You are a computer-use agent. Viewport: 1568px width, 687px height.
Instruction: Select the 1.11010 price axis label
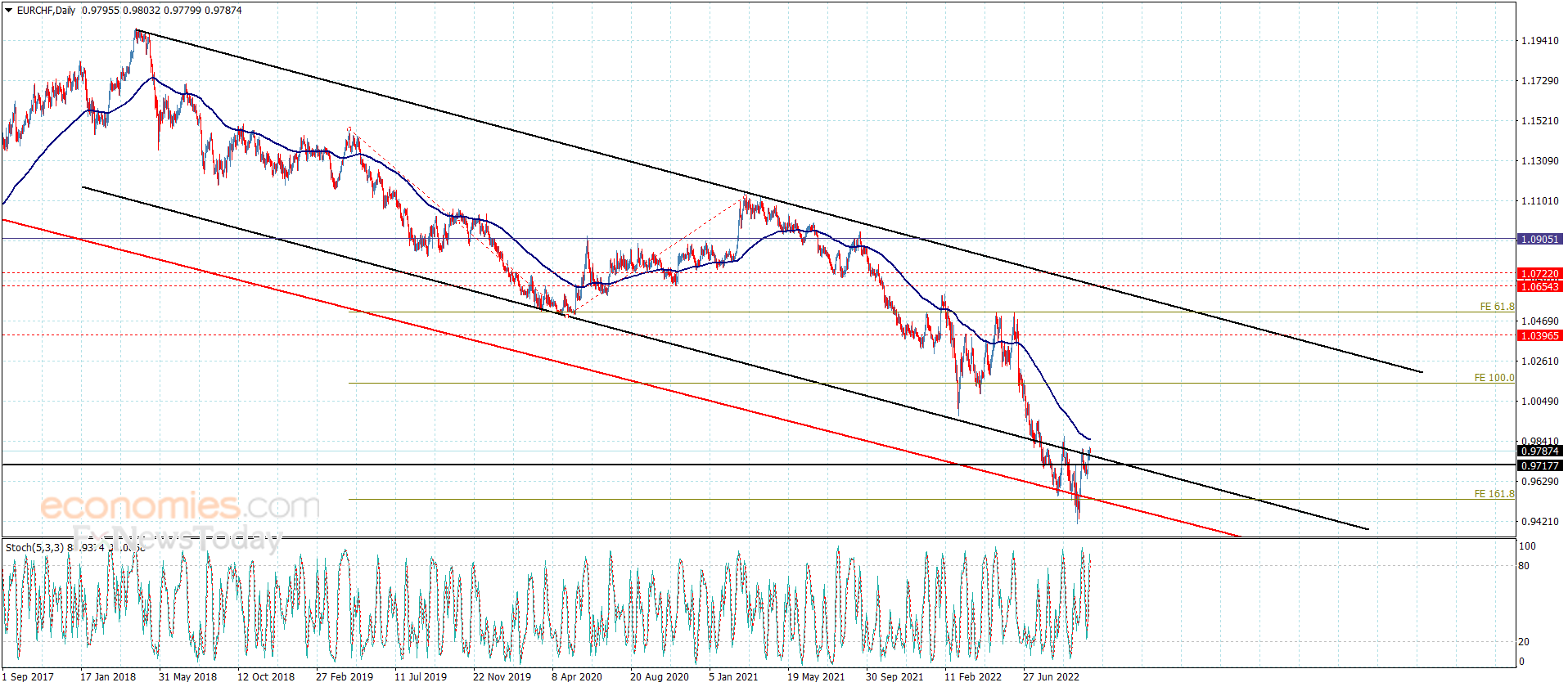[x=1539, y=201]
